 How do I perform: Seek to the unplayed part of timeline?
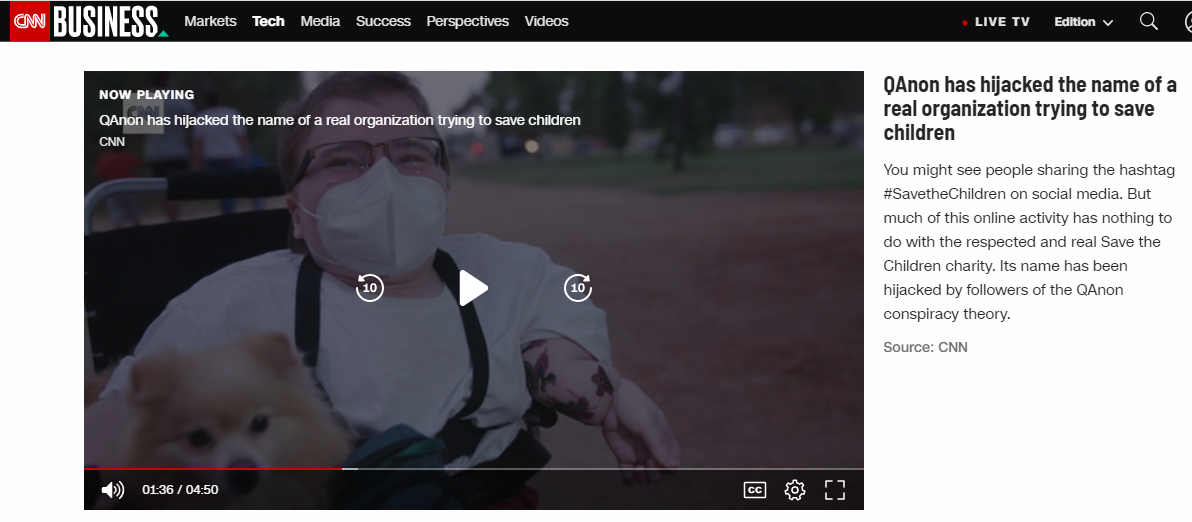coord(608,469)
